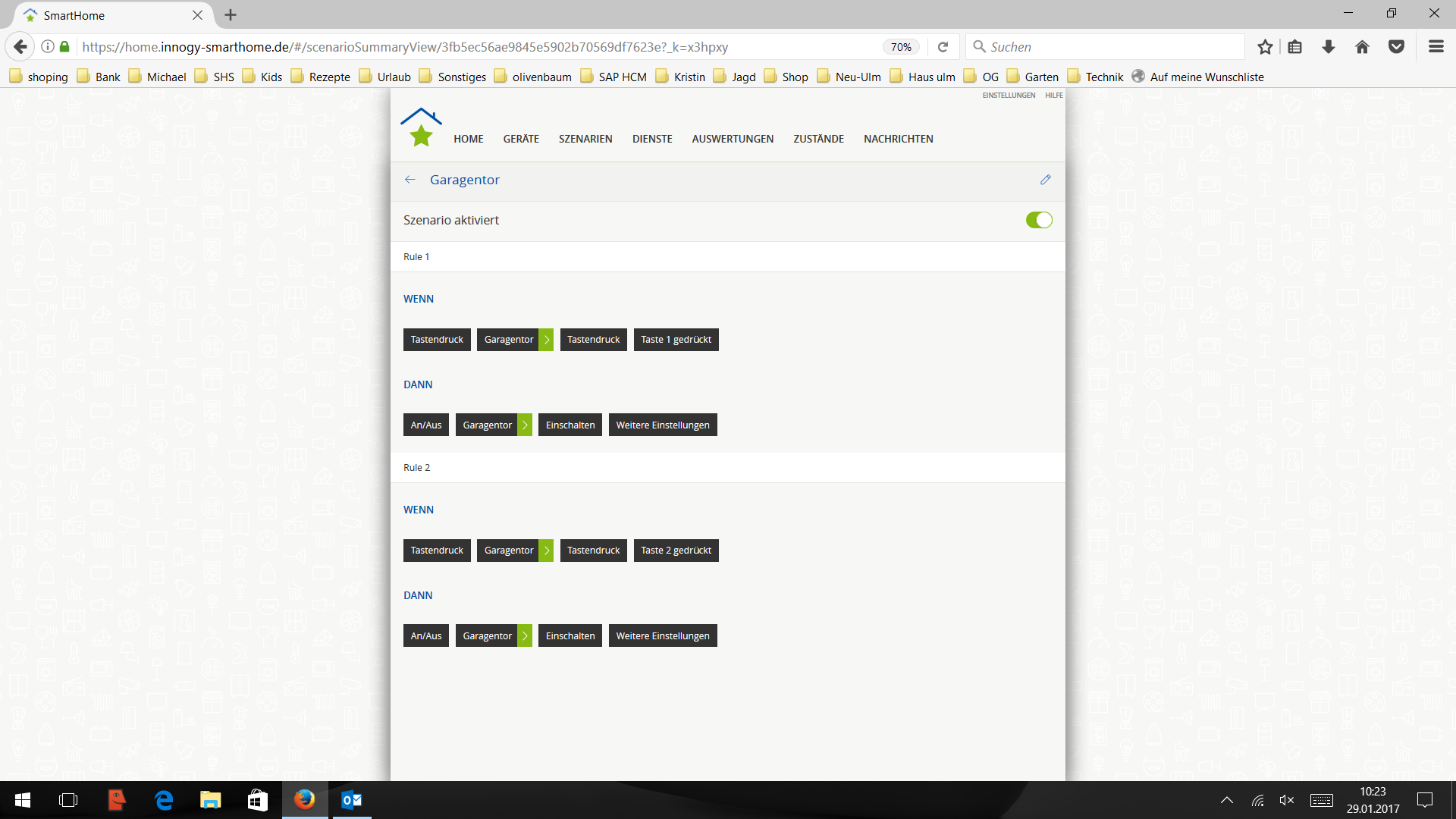
Task: Open the SZENARIEN navigation menu
Action: [x=585, y=139]
